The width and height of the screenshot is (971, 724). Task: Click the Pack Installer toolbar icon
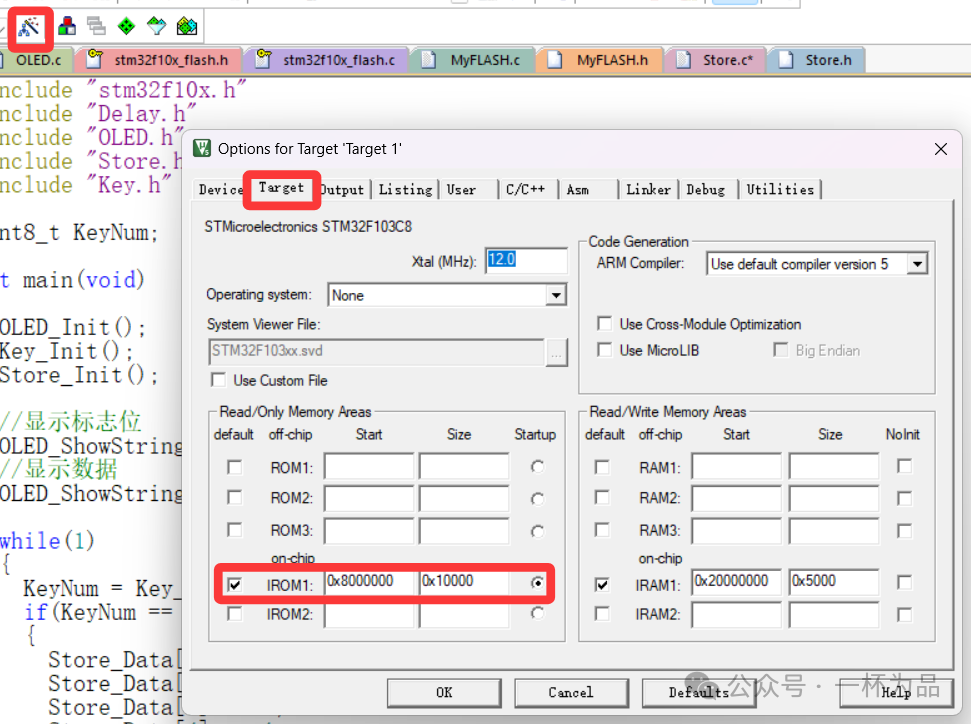[x=66, y=27]
